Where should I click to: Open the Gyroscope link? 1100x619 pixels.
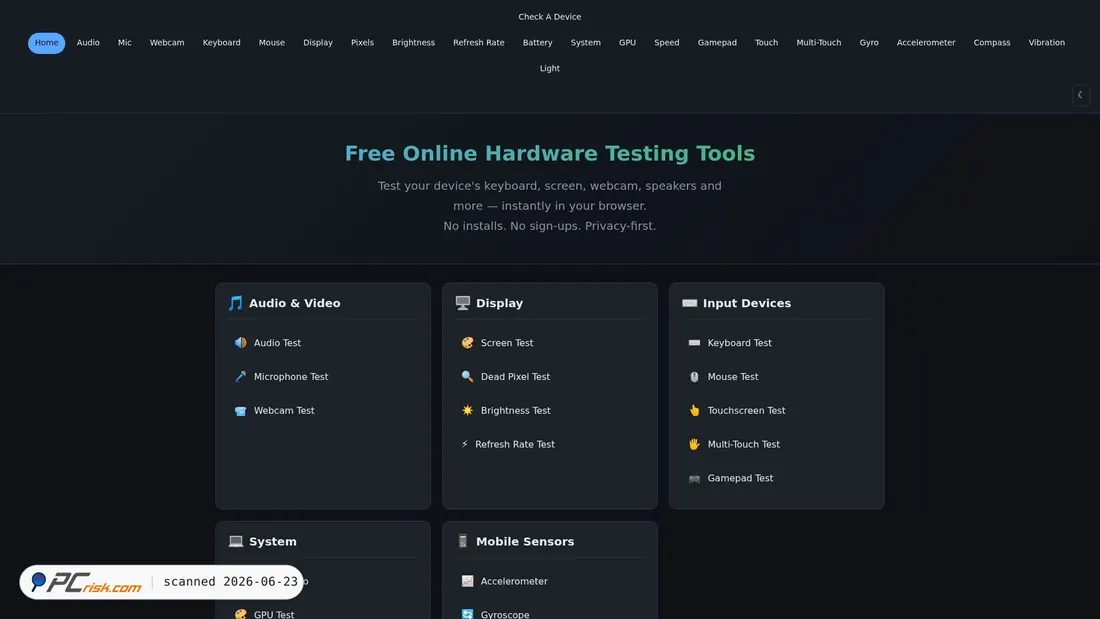504,614
